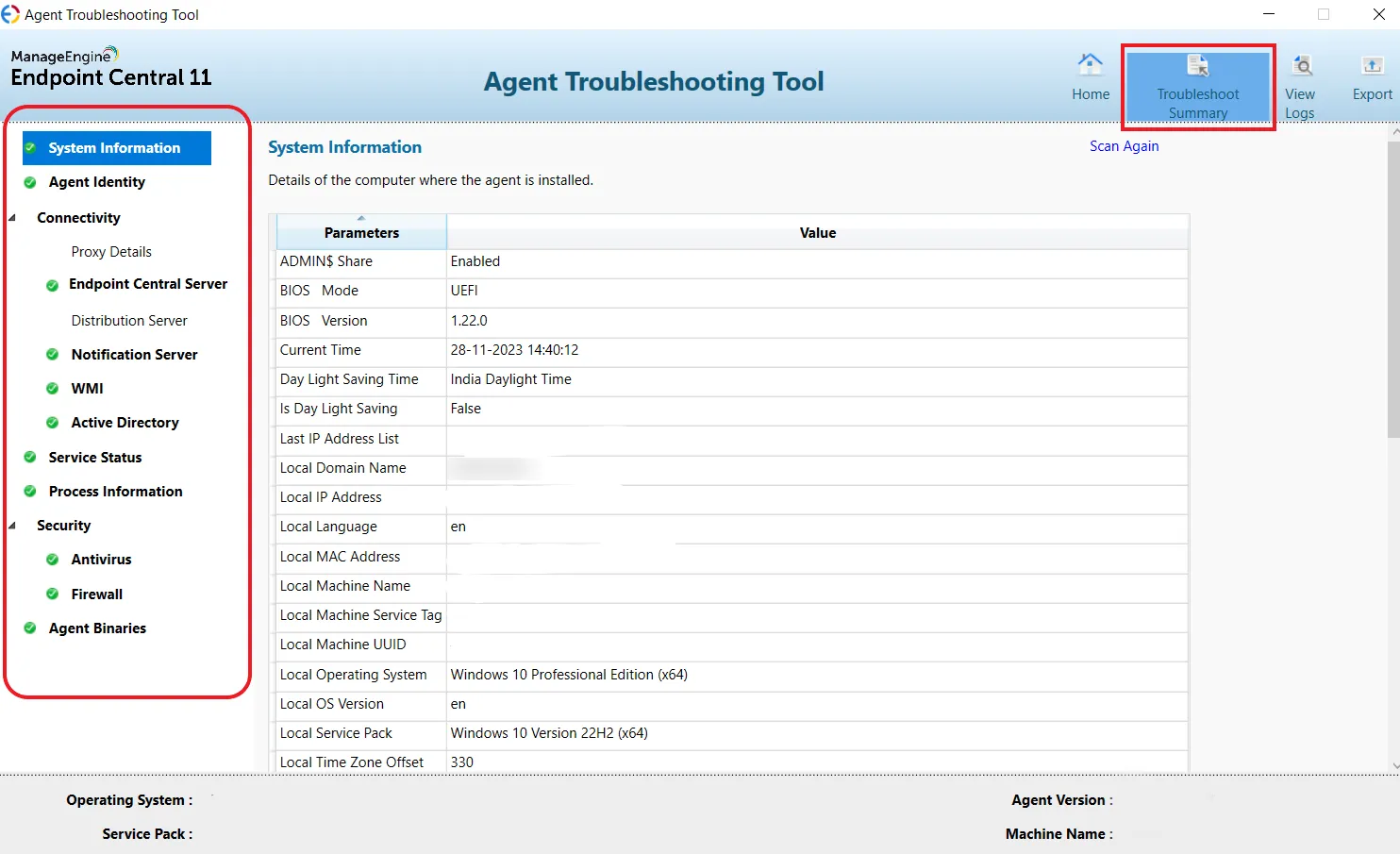This screenshot has width=1400, height=854.
Task: Click ADMIN$ Share parameter cell
Action: 361,261
